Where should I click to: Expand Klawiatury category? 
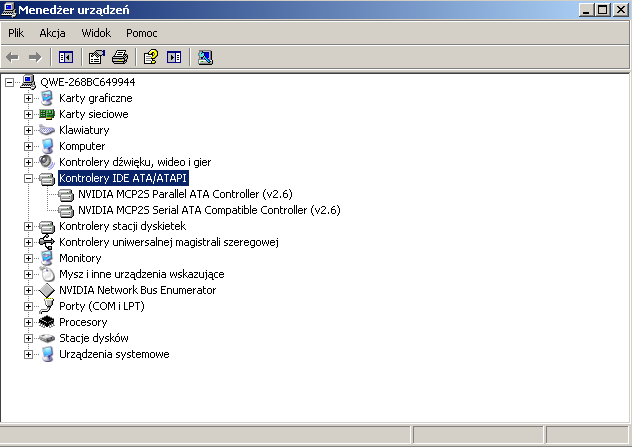(28, 130)
